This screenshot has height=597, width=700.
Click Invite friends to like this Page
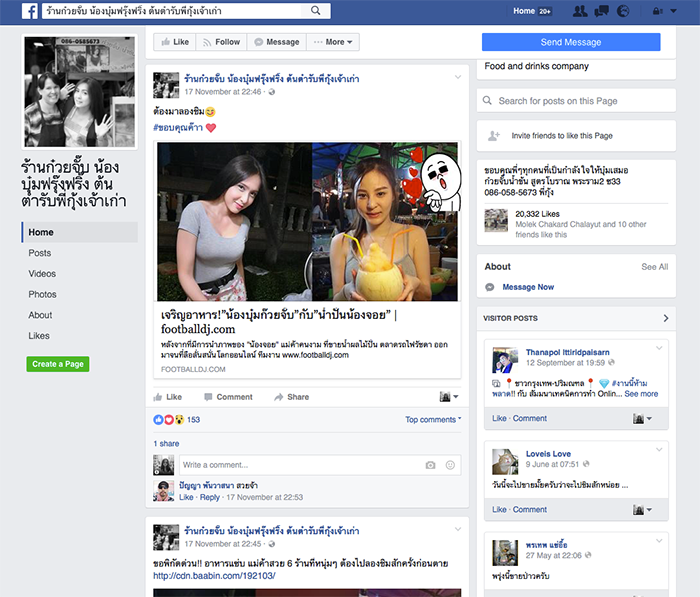pos(562,136)
